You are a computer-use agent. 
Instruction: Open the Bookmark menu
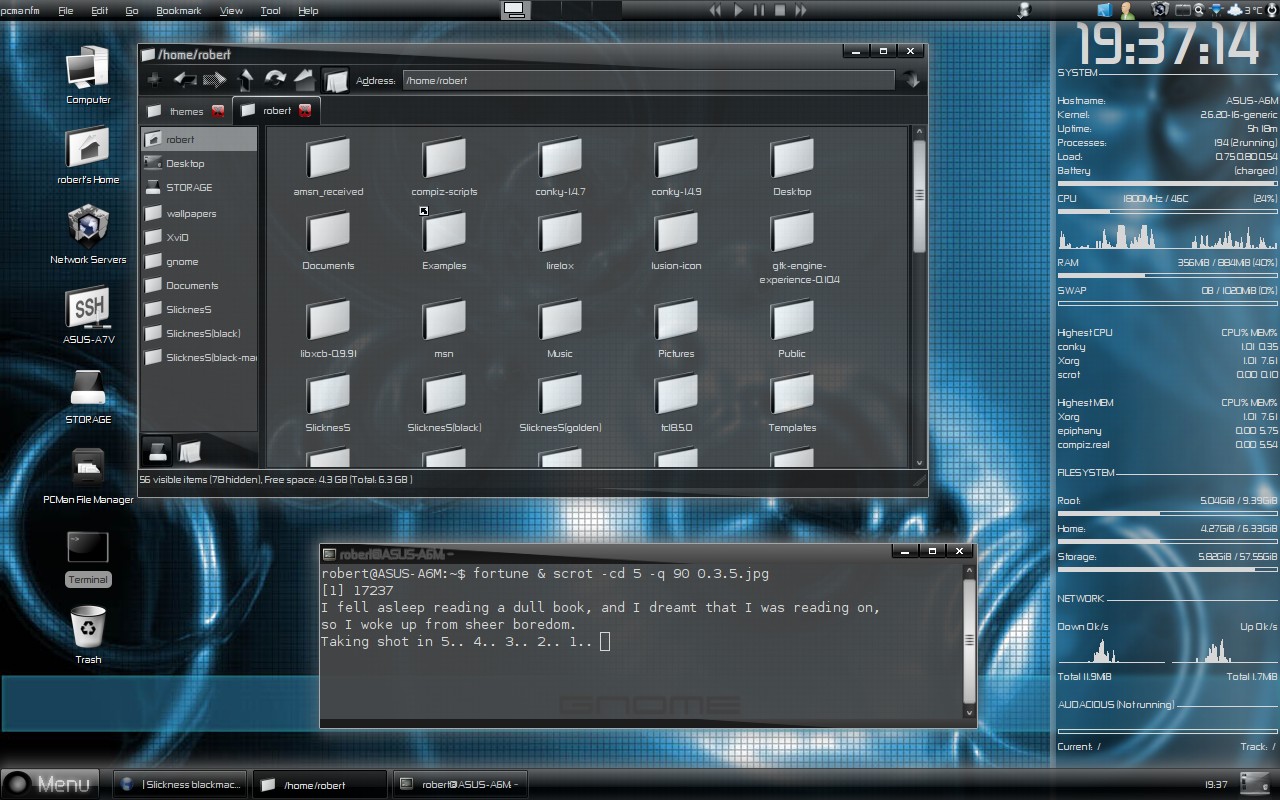pos(179,10)
